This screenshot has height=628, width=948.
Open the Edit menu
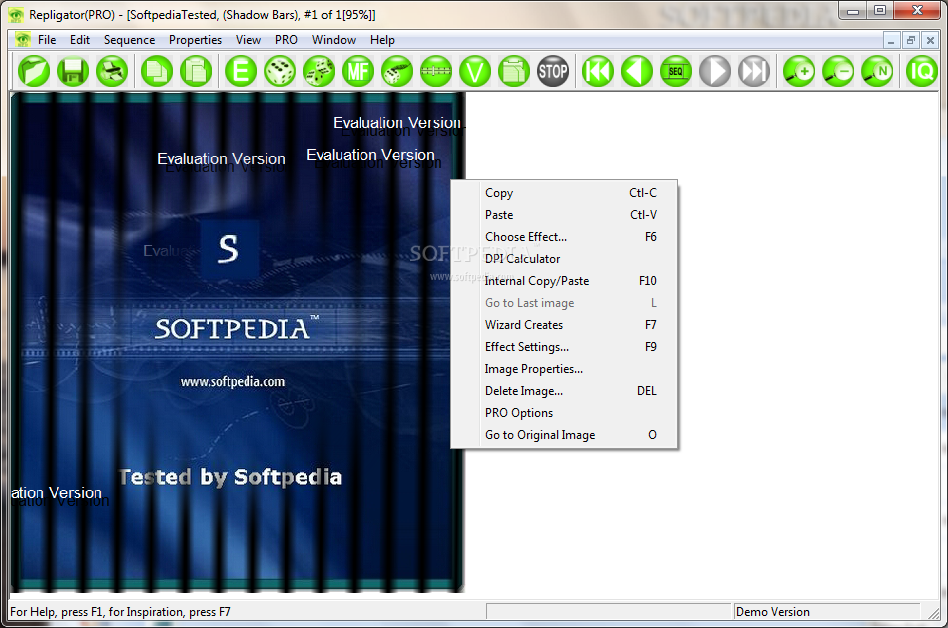(x=80, y=40)
